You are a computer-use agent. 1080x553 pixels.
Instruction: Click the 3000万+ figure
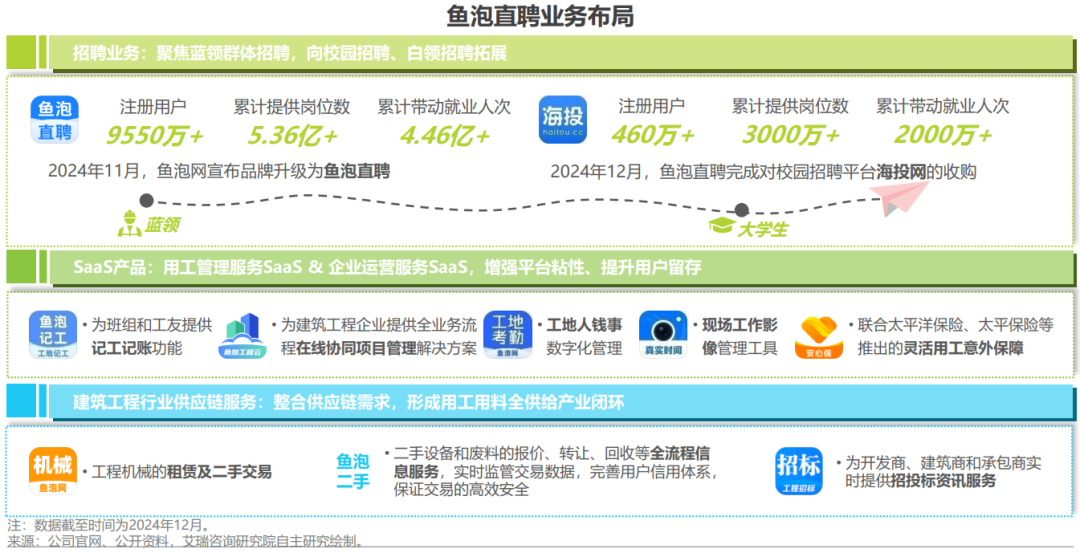tap(790, 136)
